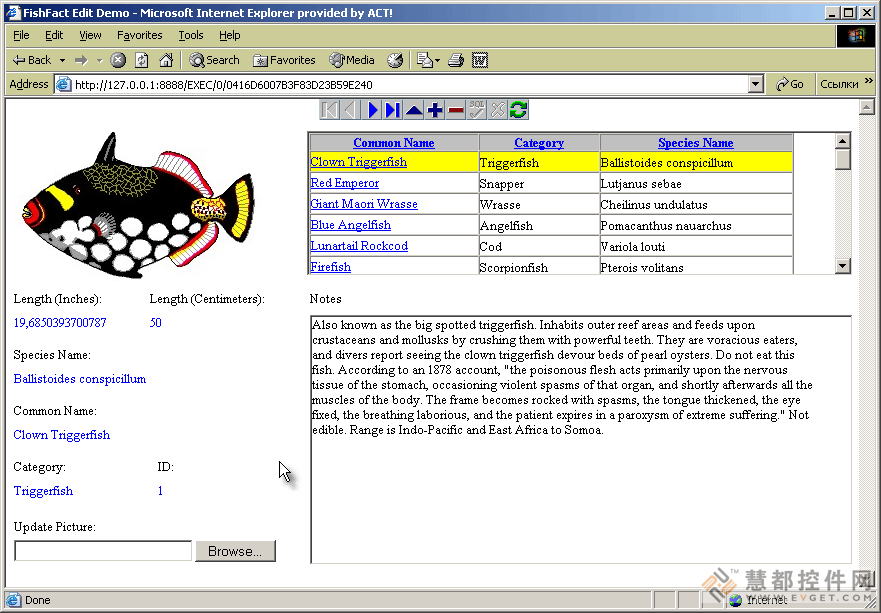881x613 pixels.
Task: Open the Blue Angelfish link
Action: pos(351,225)
